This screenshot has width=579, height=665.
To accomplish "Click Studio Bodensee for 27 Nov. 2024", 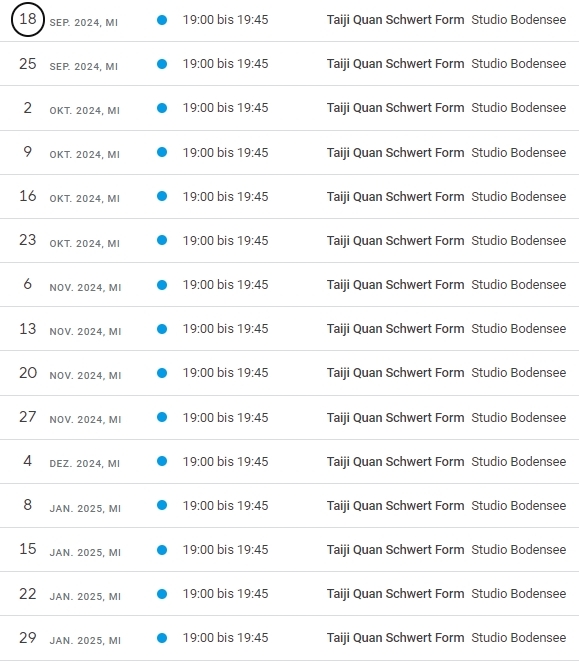I will click(518, 418).
